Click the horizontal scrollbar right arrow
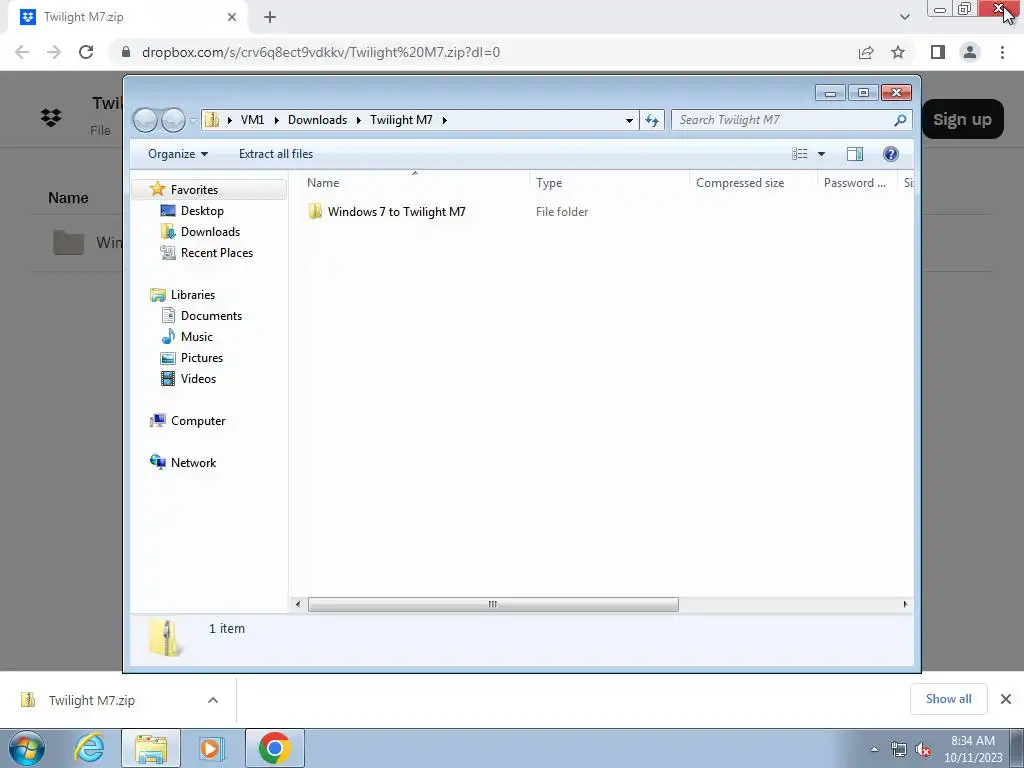1024x768 pixels. click(x=905, y=604)
